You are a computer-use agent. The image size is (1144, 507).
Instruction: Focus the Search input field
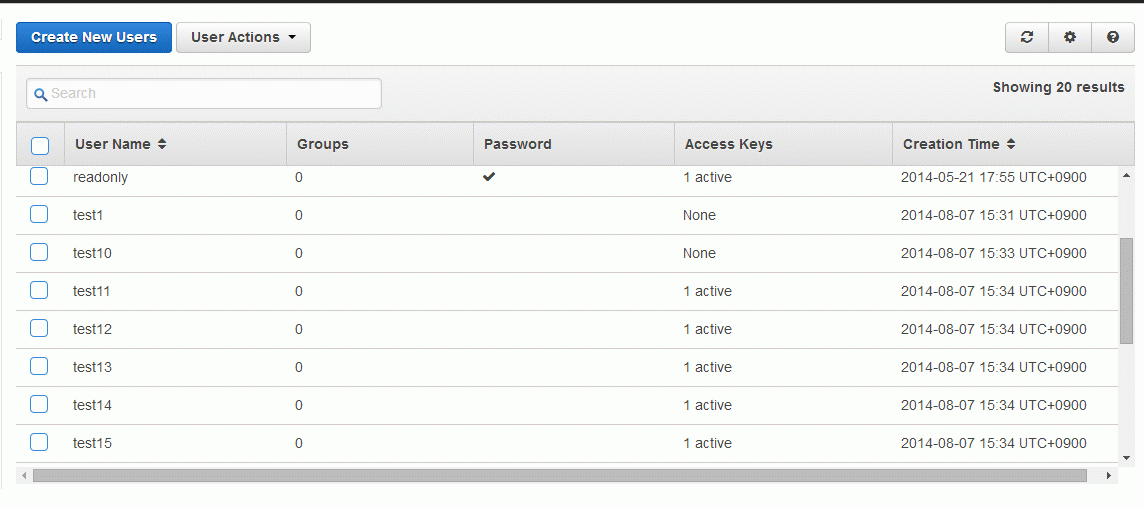pos(204,93)
